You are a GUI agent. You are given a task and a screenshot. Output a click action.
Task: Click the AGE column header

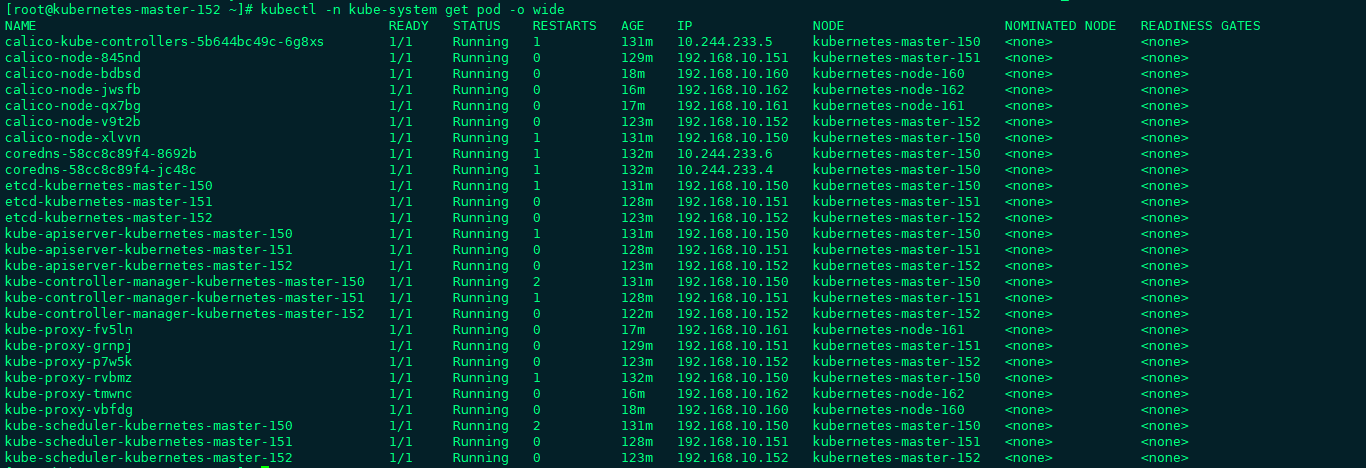pyautogui.click(x=633, y=26)
